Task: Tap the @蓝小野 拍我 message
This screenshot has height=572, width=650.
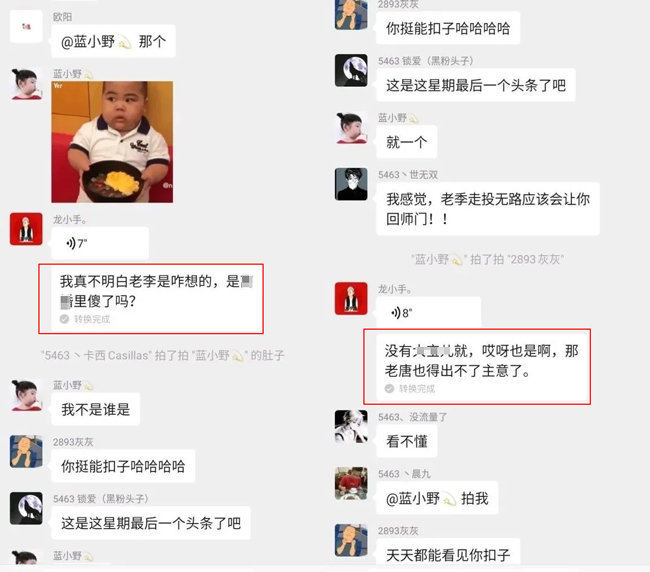Action: [437, 498]
